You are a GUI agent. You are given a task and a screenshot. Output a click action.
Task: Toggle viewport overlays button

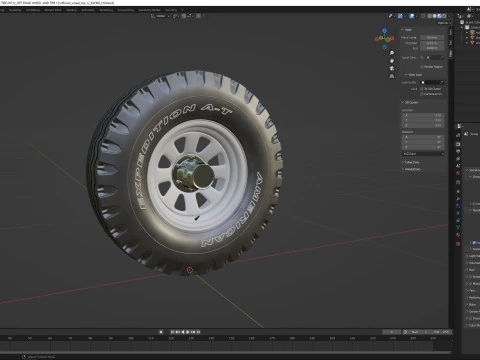click(412, 16)
